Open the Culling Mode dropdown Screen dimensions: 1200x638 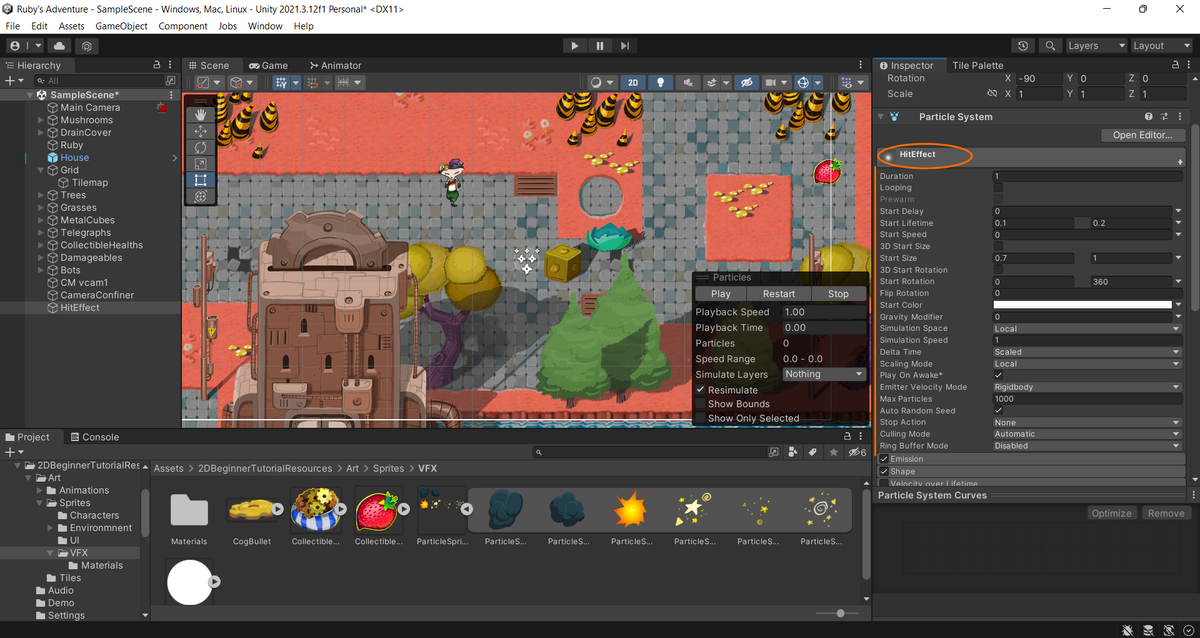(1087, 434)
